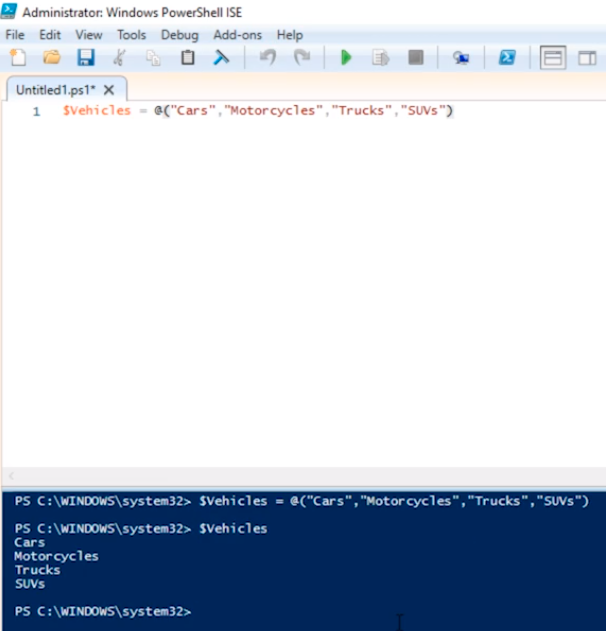Open the Debug menu
The image size is (606, 631).
pos(180,35)
